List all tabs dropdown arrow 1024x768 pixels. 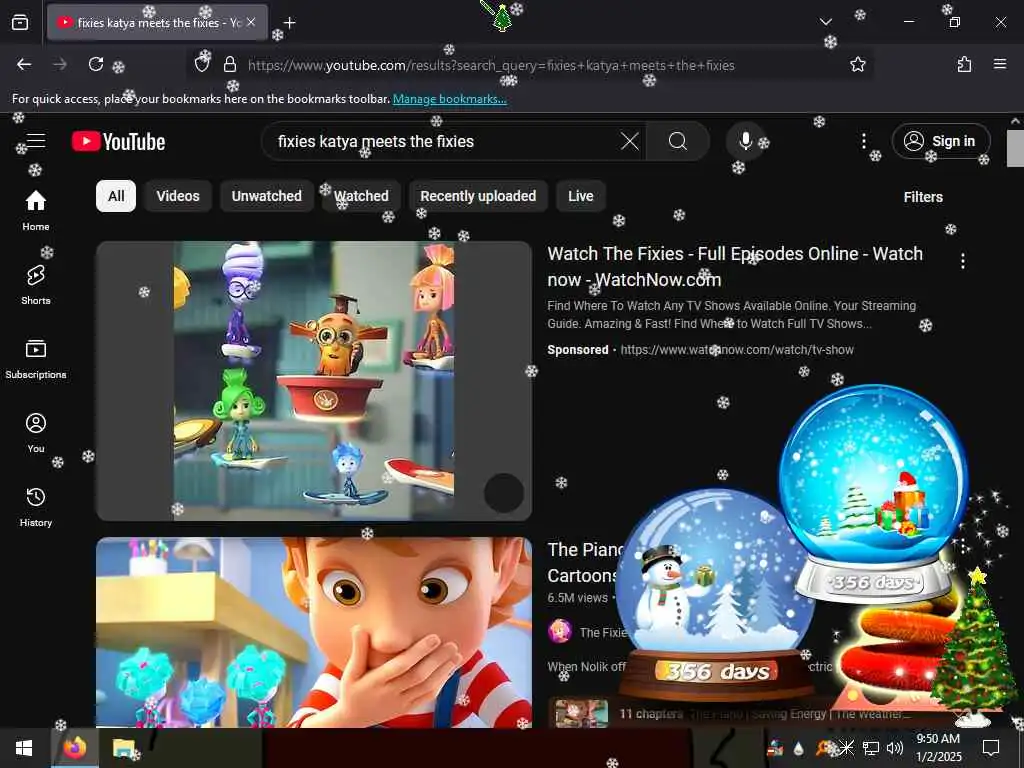coord(825,22)
